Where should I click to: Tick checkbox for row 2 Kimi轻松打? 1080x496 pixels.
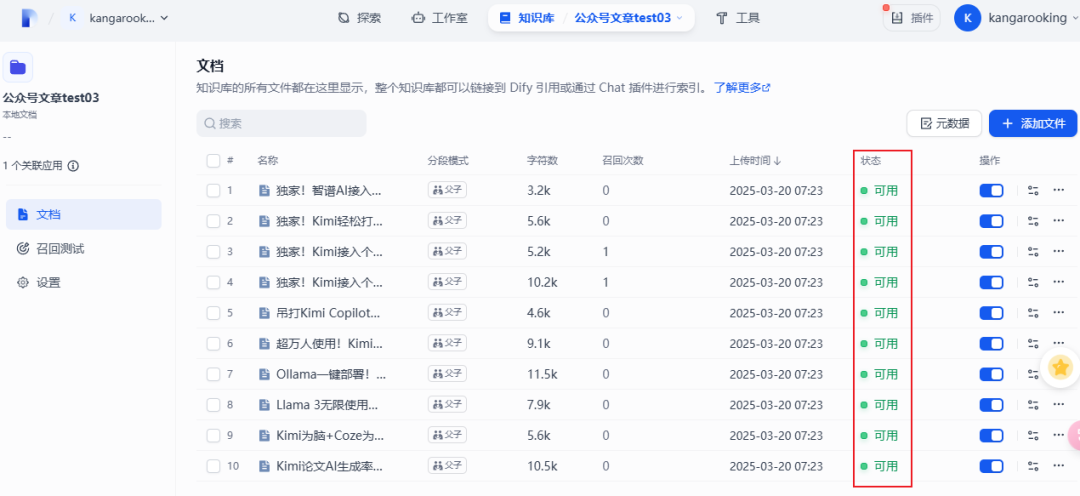(214, 221)
